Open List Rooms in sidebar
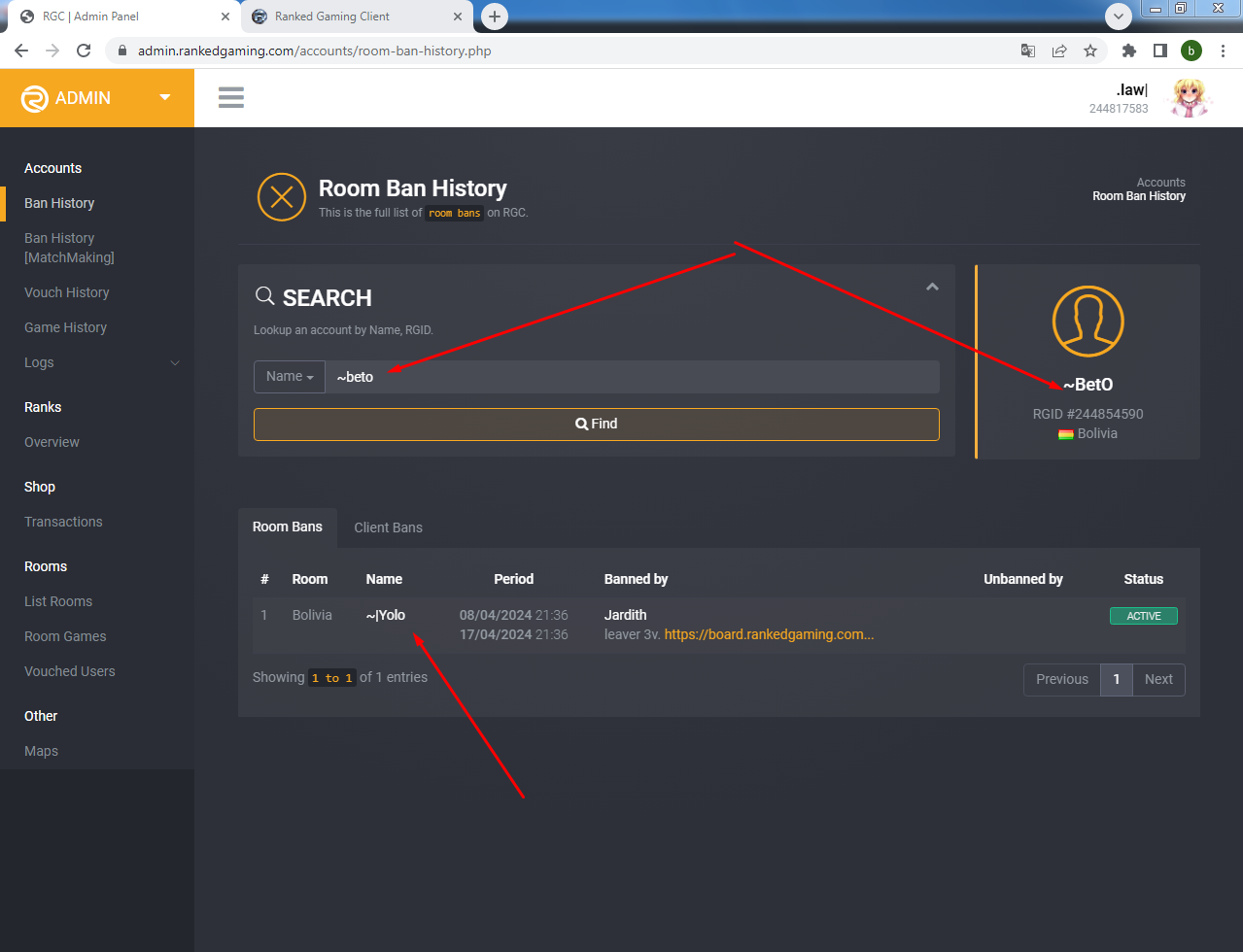Image resolution: width=1243 pixels, height=952 pixels. pyautogui.click(x=58, y=601)
